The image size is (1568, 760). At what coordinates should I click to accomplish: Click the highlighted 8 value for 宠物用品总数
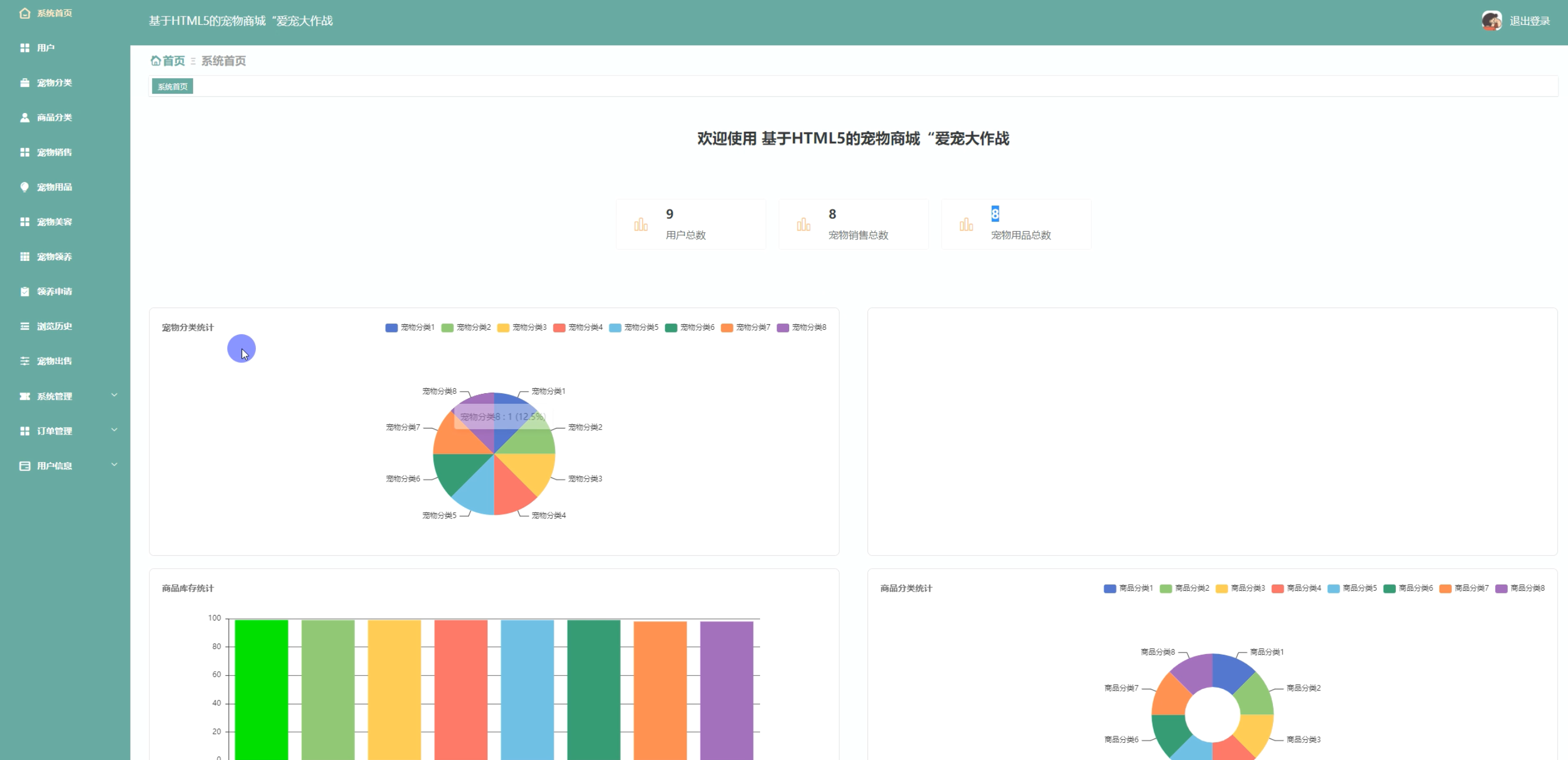pos(994,213)
